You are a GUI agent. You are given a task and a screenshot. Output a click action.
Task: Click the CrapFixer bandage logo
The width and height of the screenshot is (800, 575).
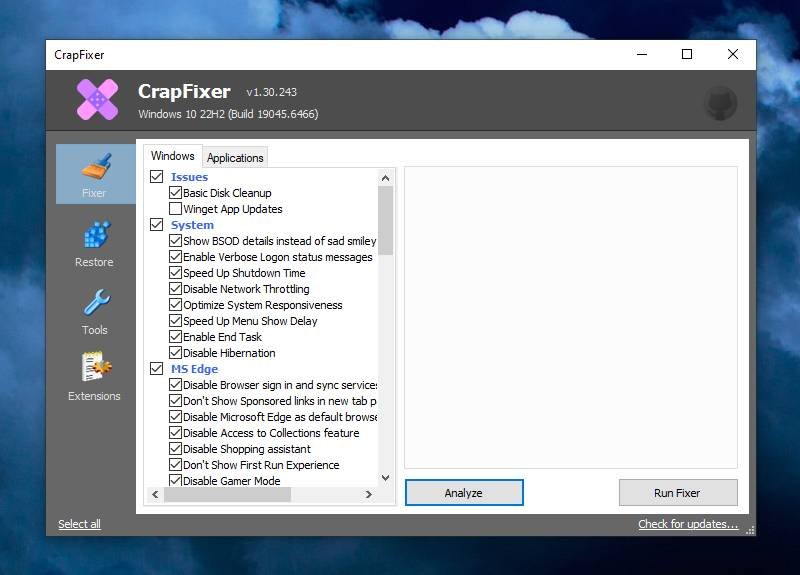[x=97, y=99]
